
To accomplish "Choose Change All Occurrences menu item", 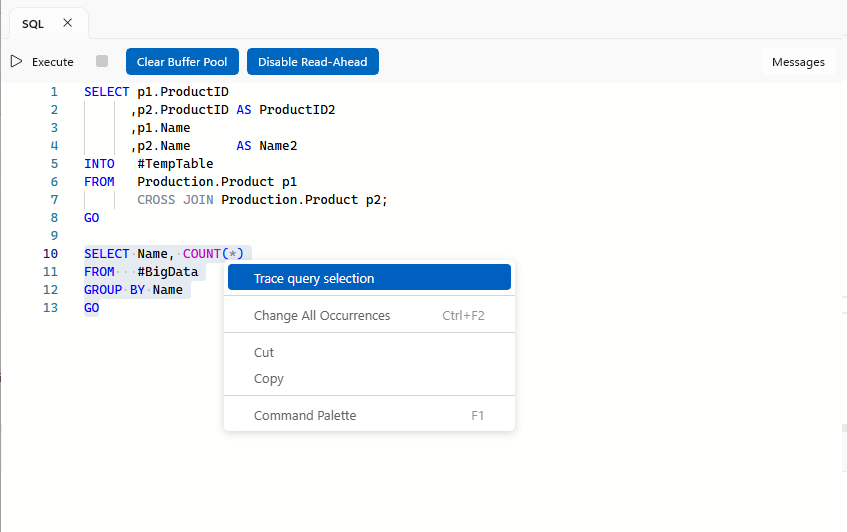I will (369, 315).
